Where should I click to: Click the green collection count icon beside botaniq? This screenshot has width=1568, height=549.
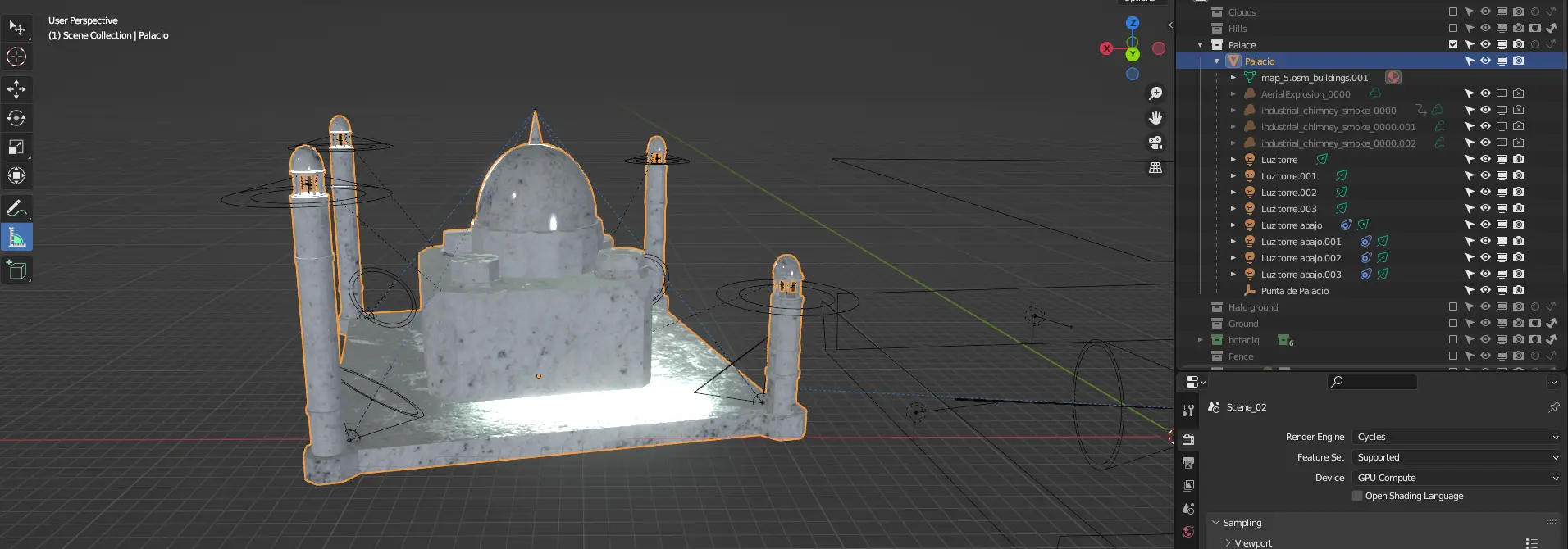[1284, 339]
